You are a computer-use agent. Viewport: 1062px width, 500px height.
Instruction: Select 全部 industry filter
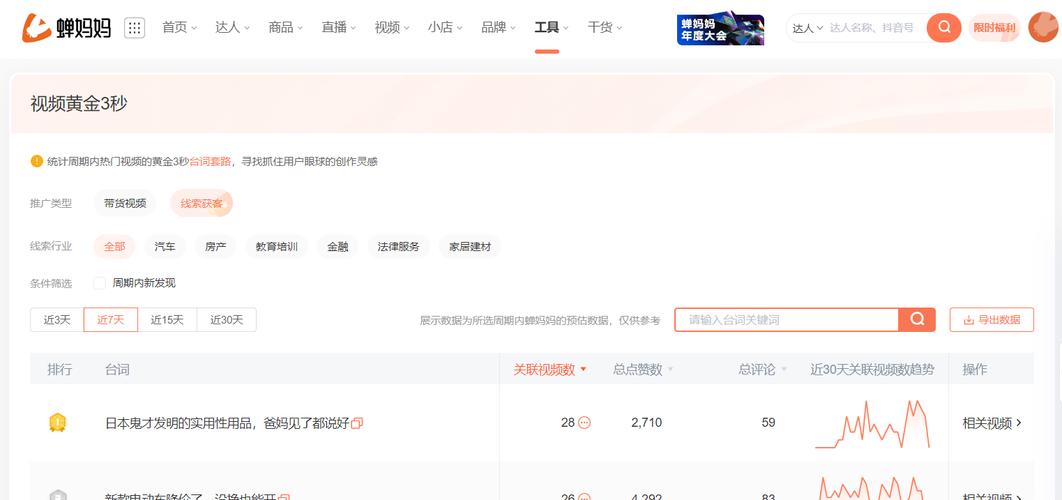(114, 247)
